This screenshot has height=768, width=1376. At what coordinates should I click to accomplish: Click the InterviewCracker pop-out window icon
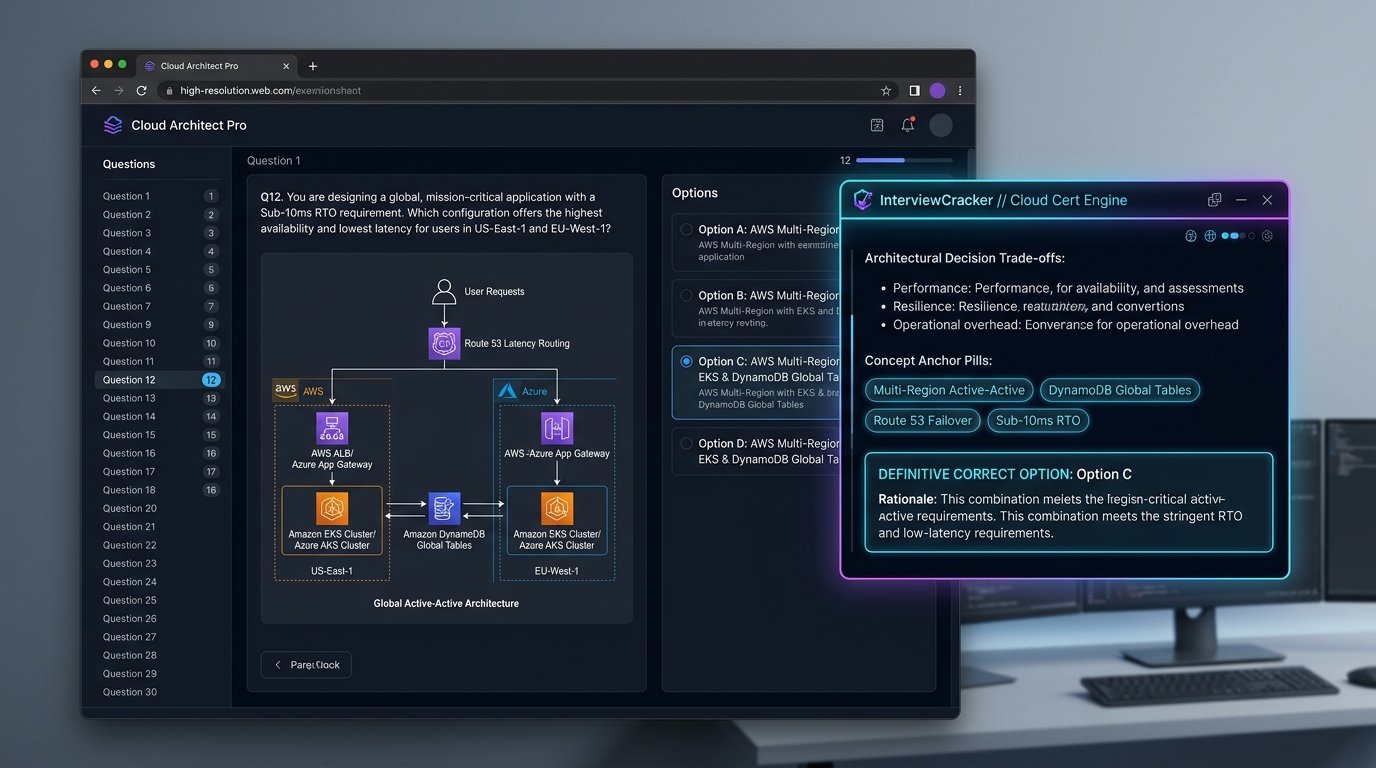click(1215, 200)
